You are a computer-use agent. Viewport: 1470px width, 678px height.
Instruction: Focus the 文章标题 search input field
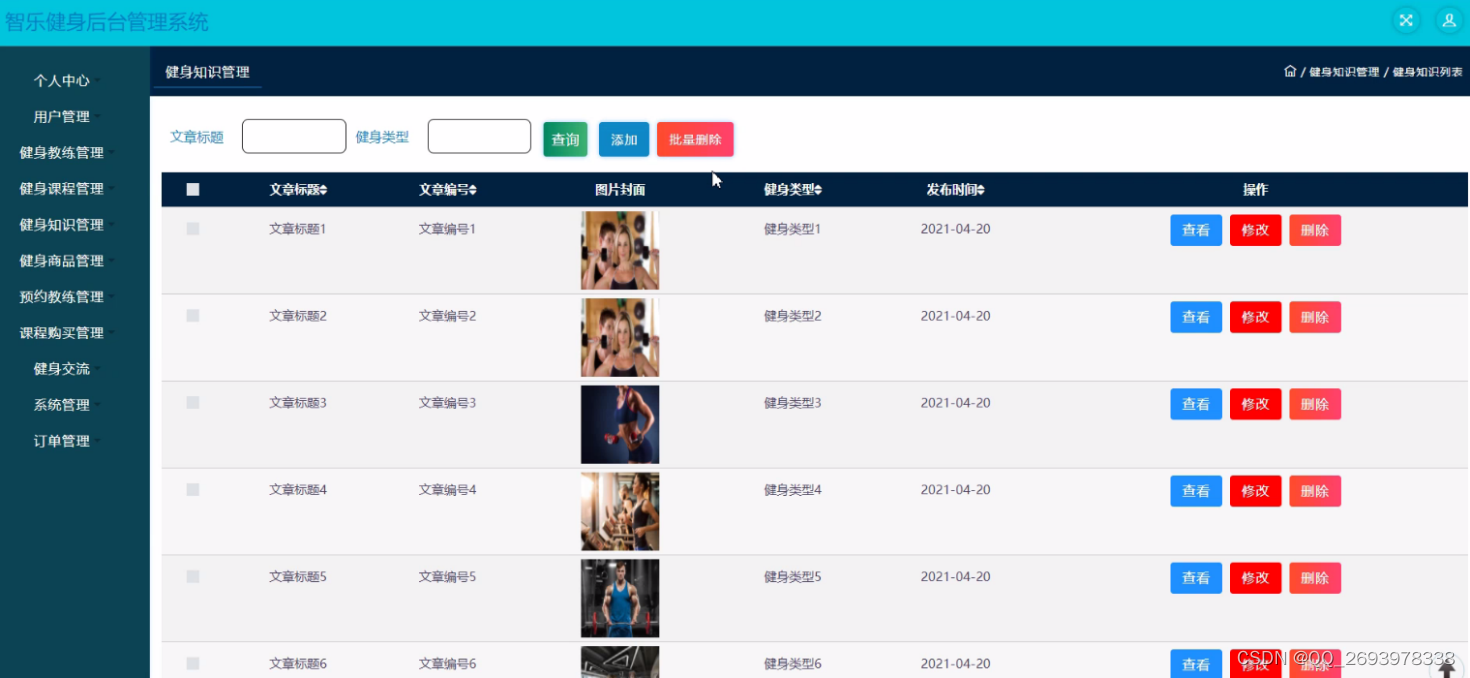294,136
